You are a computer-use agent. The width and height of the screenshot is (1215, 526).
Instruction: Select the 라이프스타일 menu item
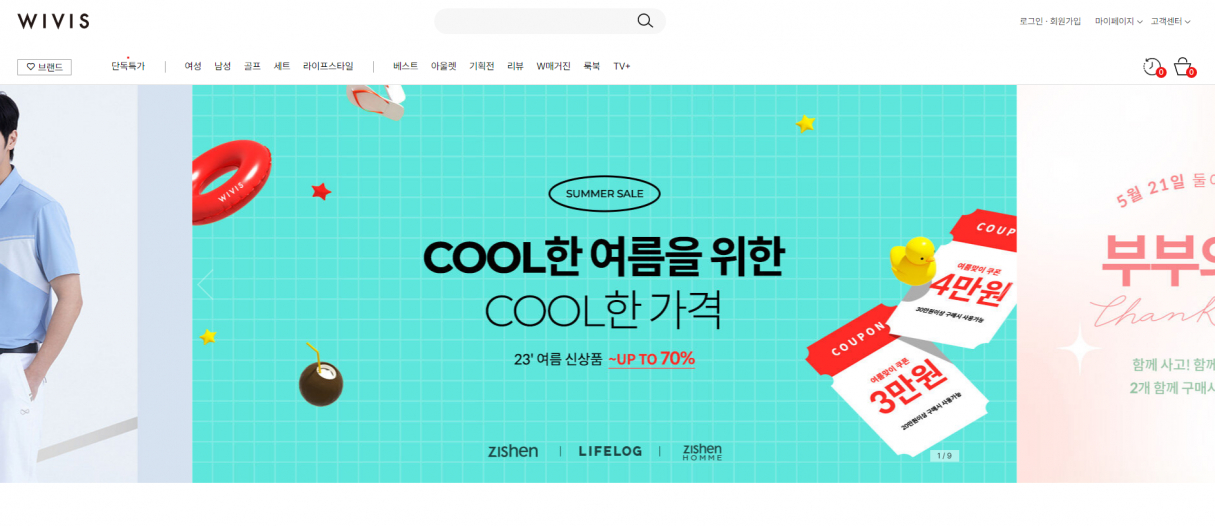tap(328, 66)
